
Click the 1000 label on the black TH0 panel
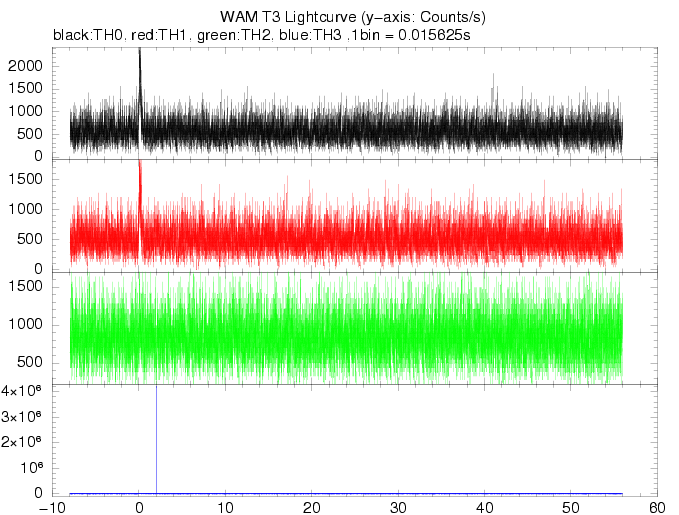click(26, 111)
